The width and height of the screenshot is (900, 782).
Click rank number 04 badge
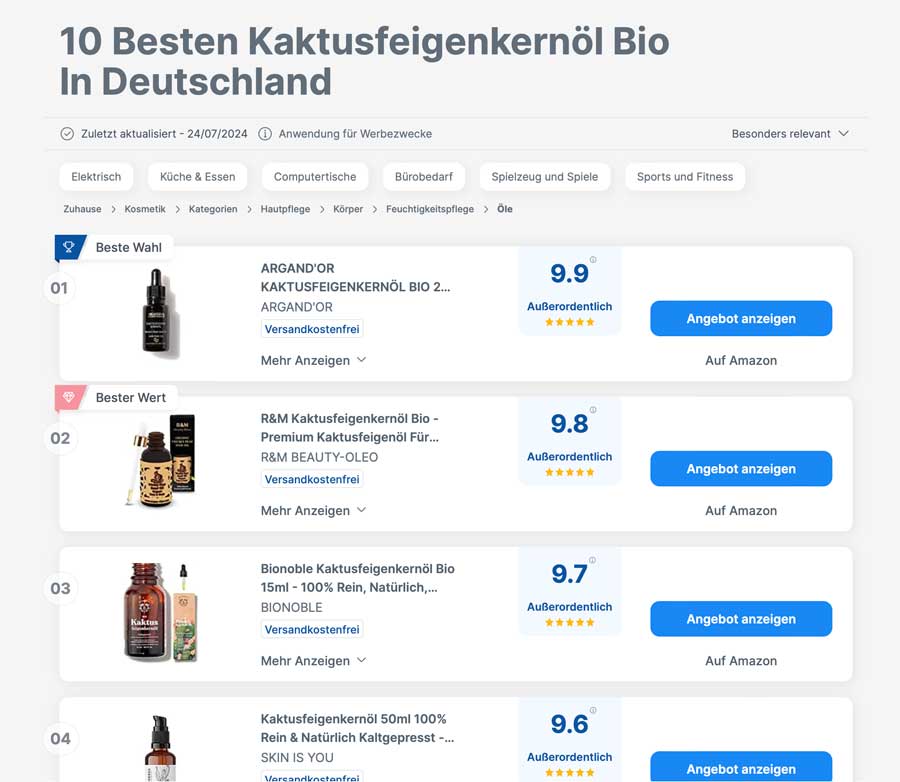[60, 739]
